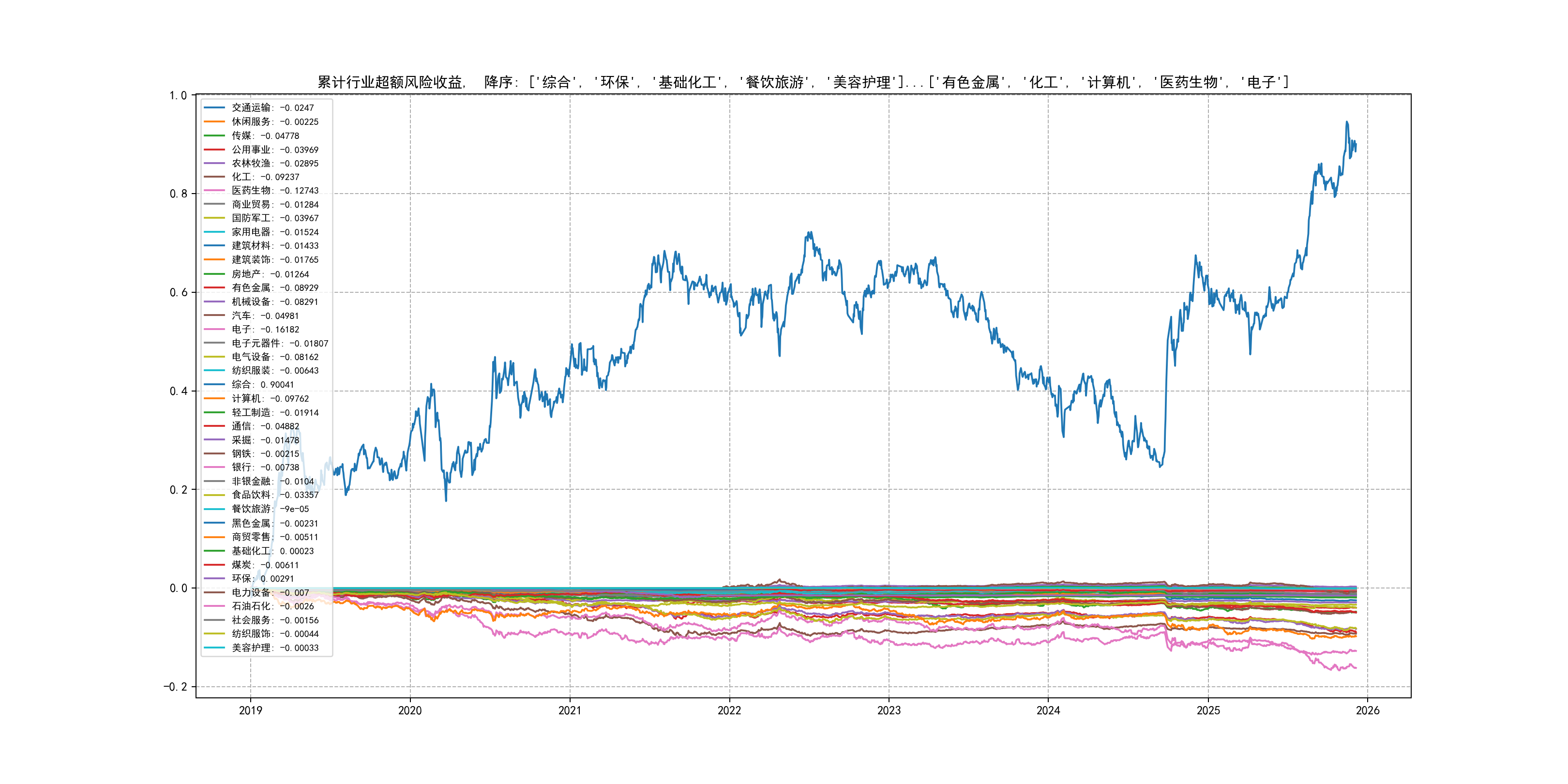Click the 2022 x-axis tick label
This screenshot has width=1568, height=784.
pyautogui.click(x=729, y=710)
